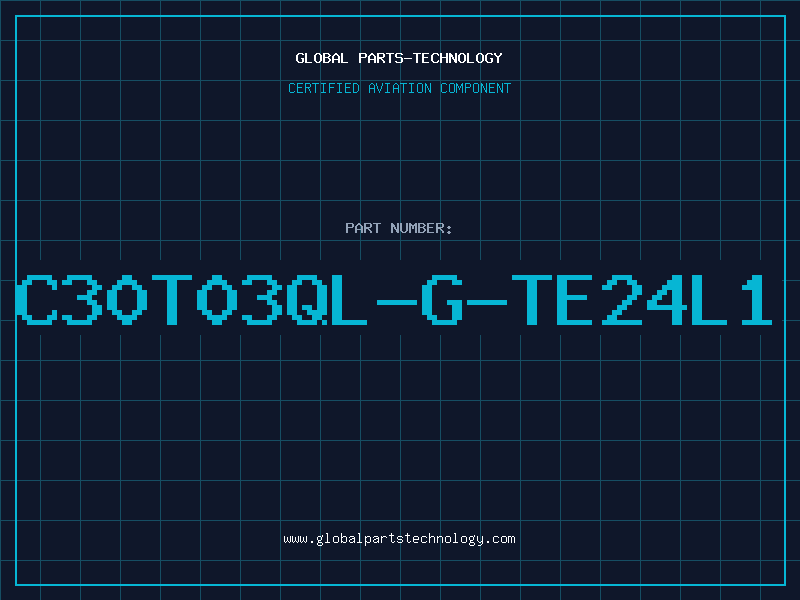Click the 'GLOBAL PARTS-TECHNOLOGY' heading
800x600 pixels.
pos(399,58)
